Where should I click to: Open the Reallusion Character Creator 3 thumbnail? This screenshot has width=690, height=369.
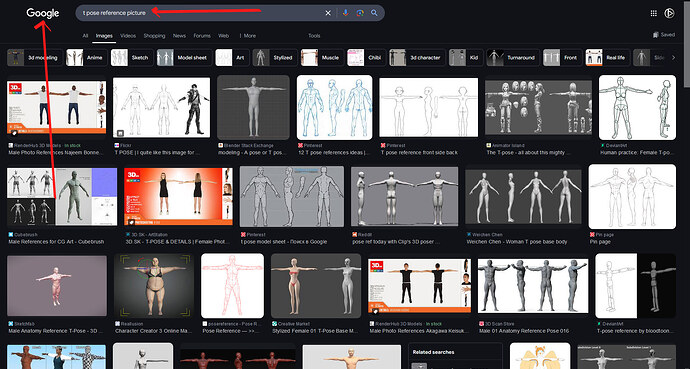tap(154, 286)
